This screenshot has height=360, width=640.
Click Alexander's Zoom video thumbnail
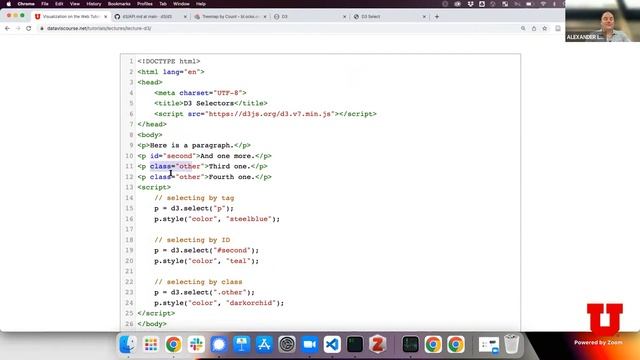tap(602, 21)
